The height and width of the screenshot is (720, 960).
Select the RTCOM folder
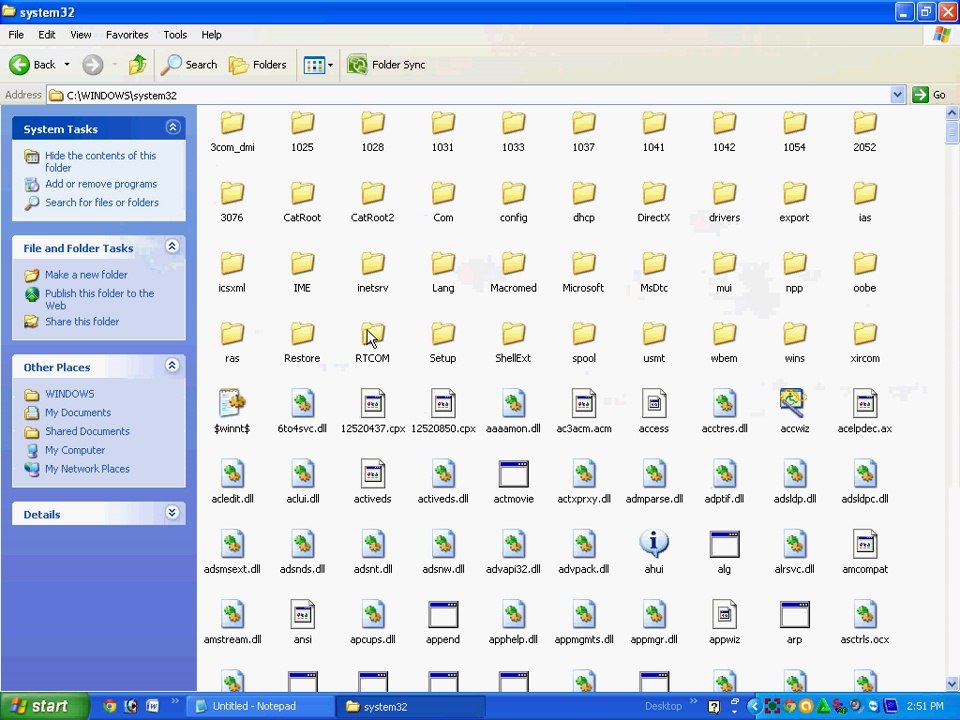point(372,342)
